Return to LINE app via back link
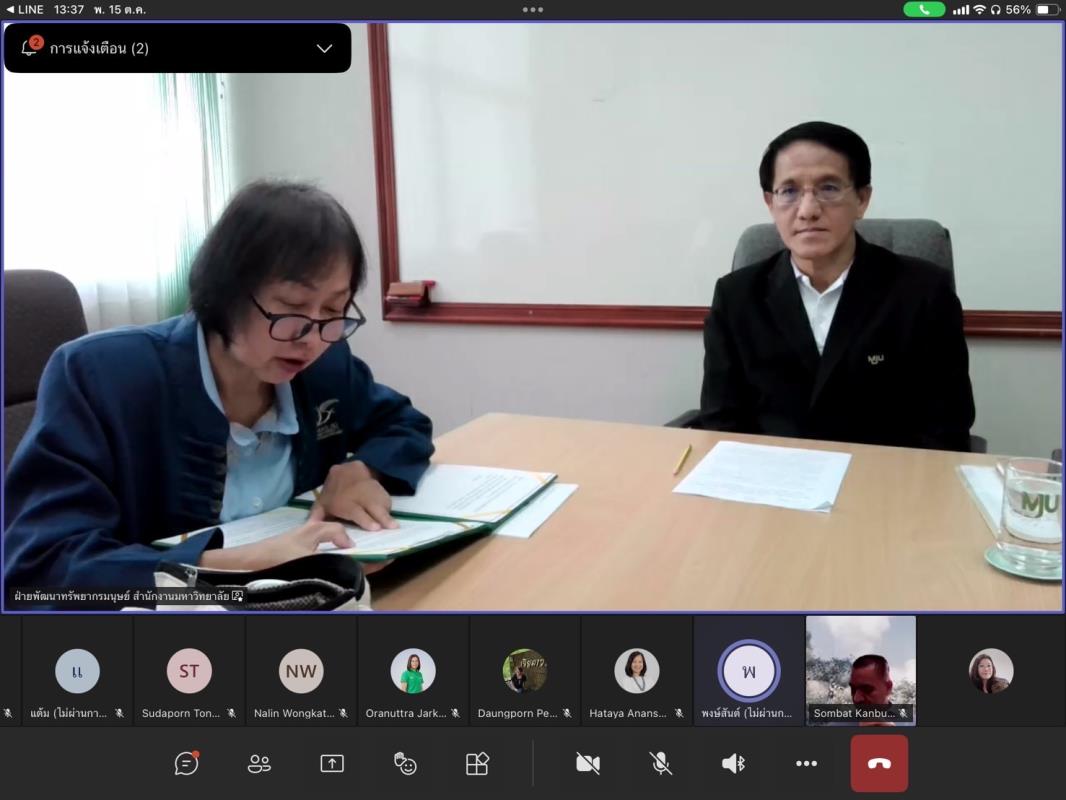The height and width of the screenshot is (800, 1066). pyautogui.click(x=25, y=9)
